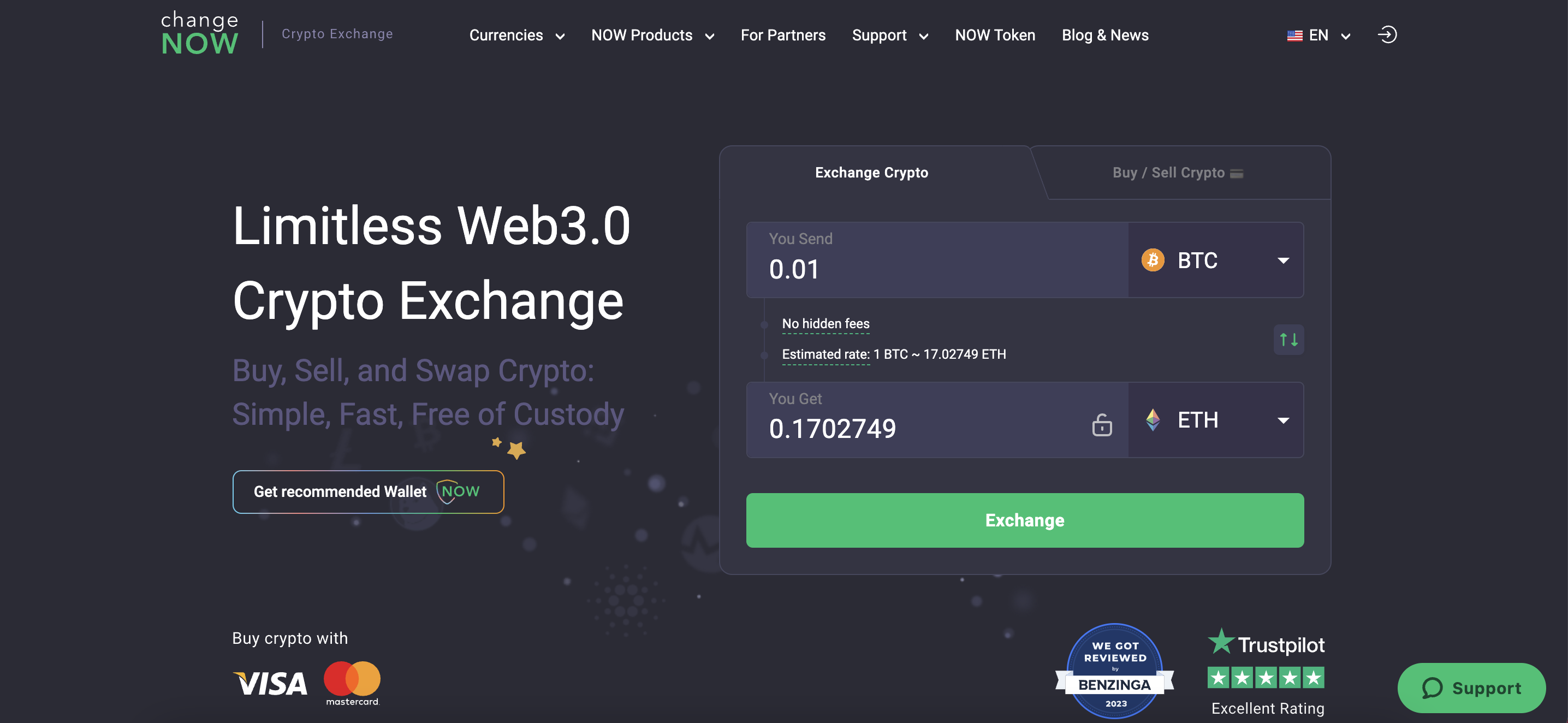Image resolution: width=1568 pixels, height=723 pixels.
Task: Click the Benzinga reviewed badge
Action: click(1114, 670)
